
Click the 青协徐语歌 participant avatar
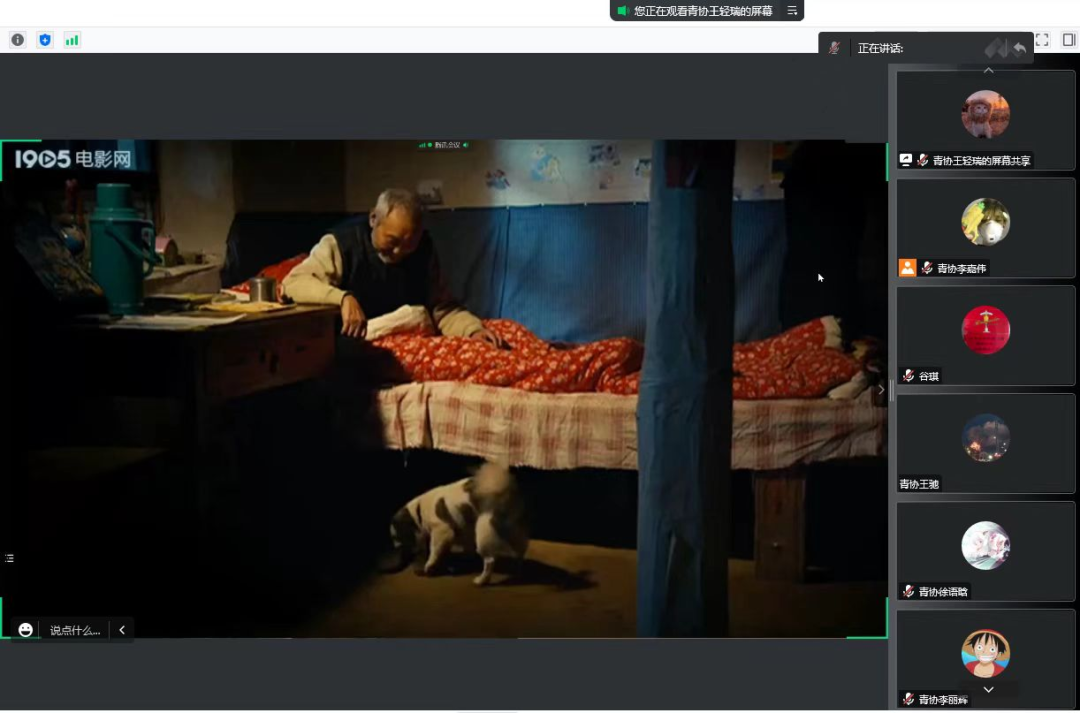[985, 546]
